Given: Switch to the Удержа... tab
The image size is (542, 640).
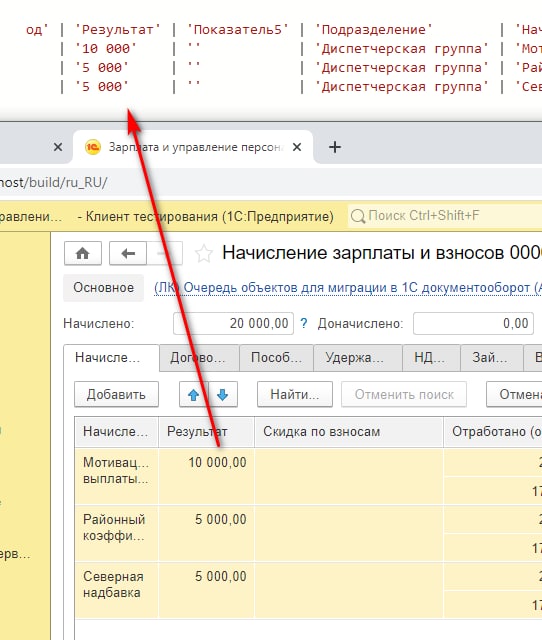Looking at the screenshot, I should pos(358,358).
